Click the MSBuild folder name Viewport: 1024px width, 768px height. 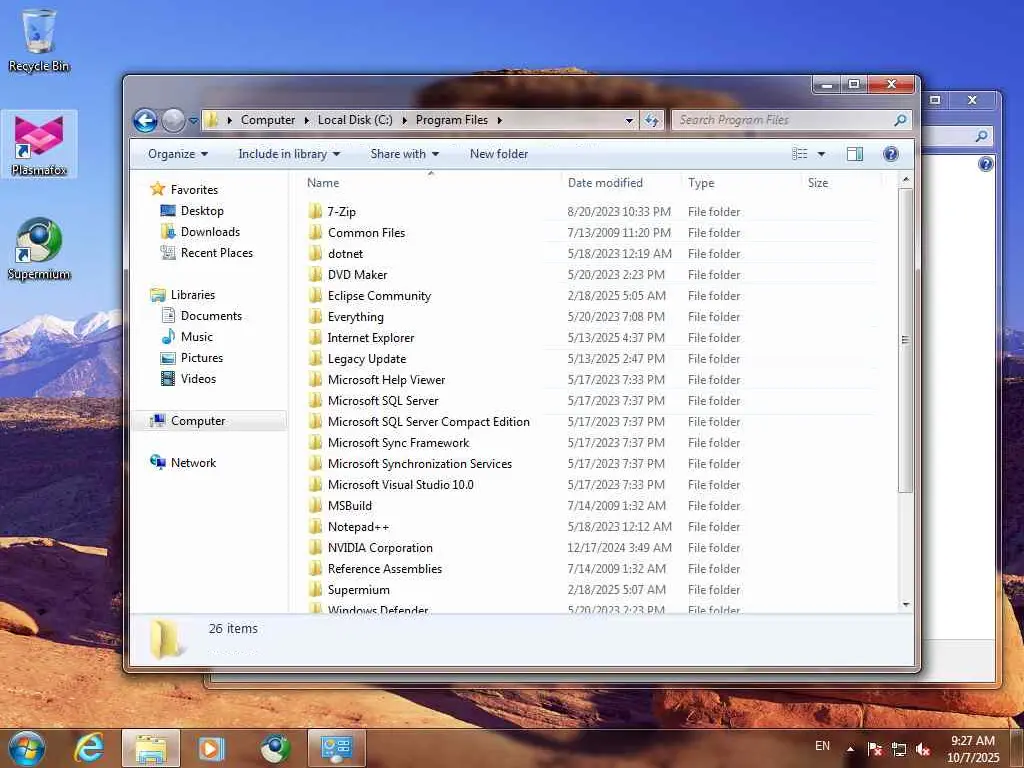(x=350, y=505)
